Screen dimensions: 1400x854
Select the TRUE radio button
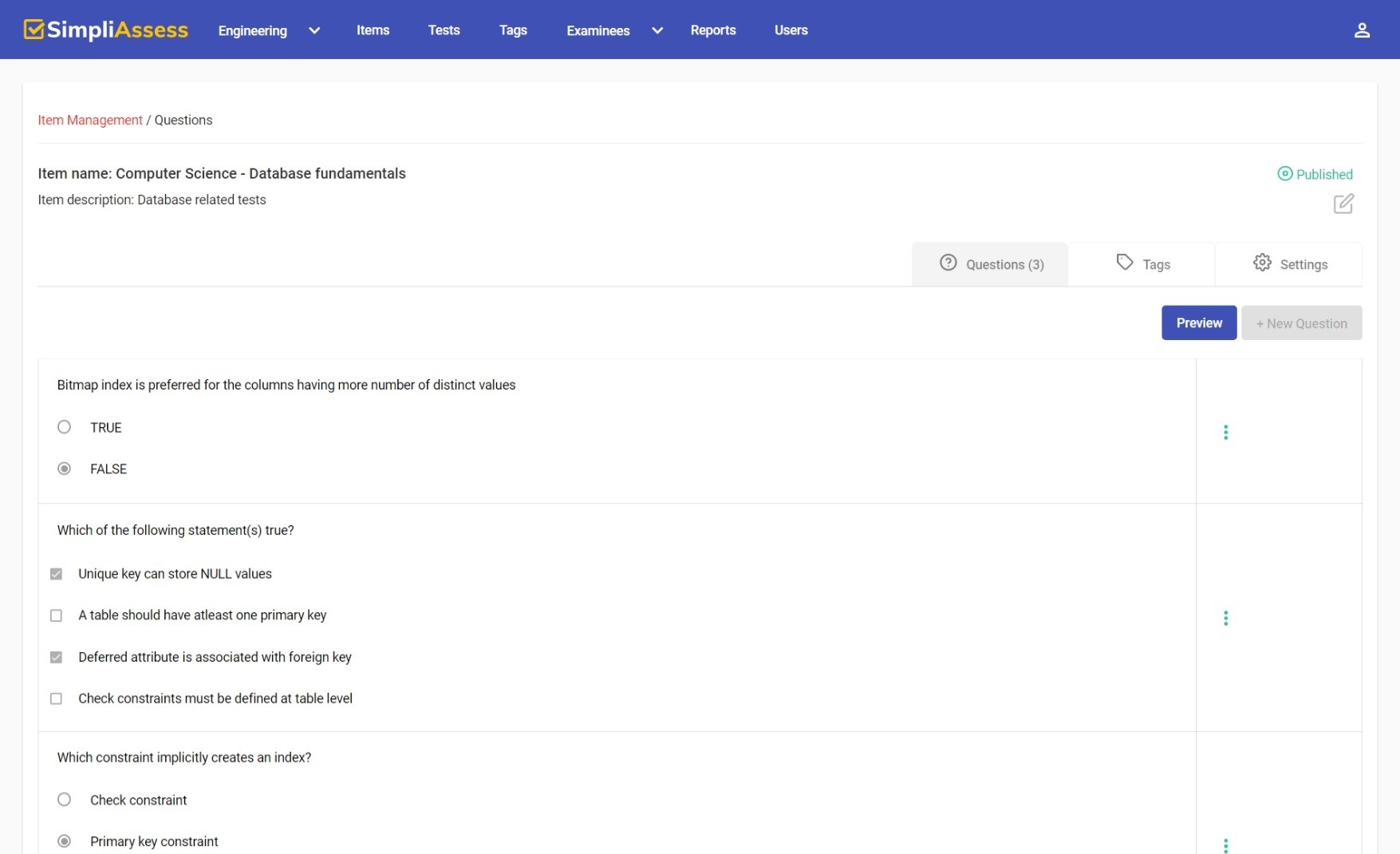coord(64,427)
